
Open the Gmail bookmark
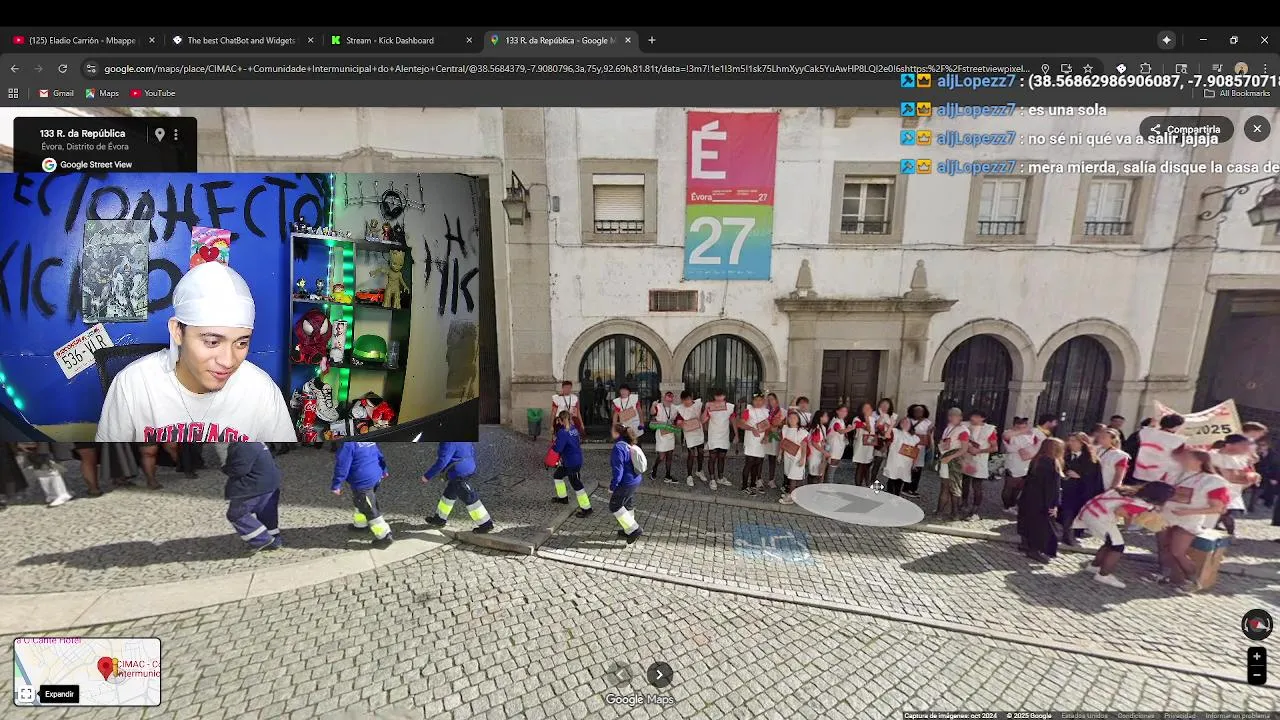(56, 93)
